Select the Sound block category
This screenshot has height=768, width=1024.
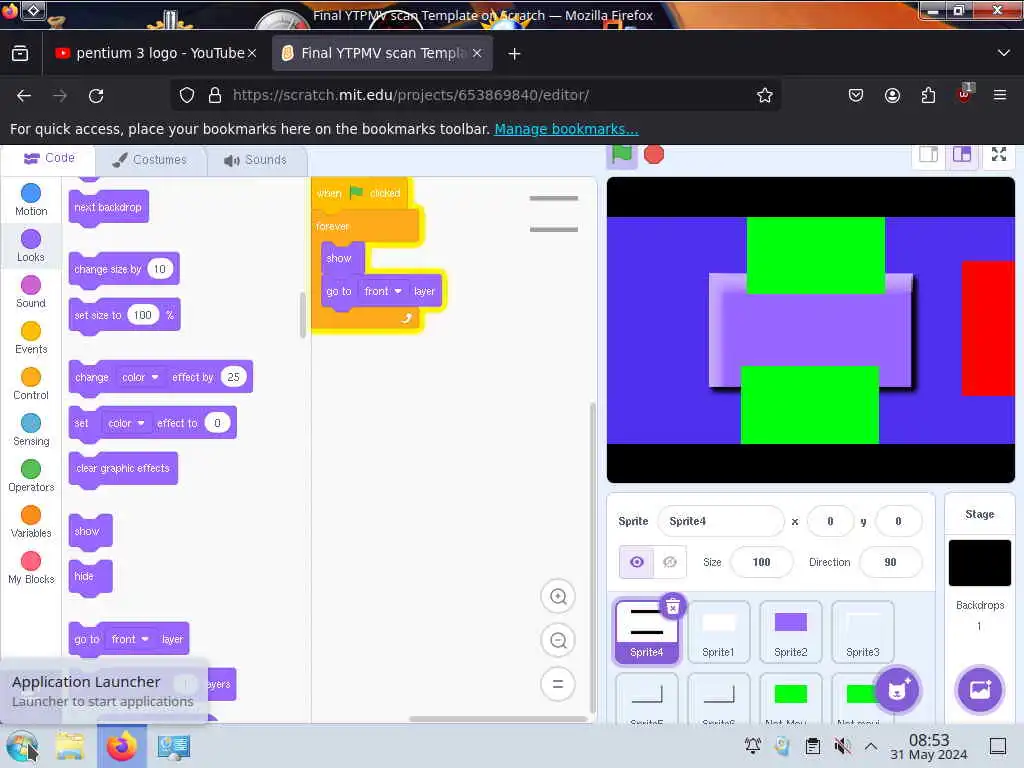click(31, 292)
